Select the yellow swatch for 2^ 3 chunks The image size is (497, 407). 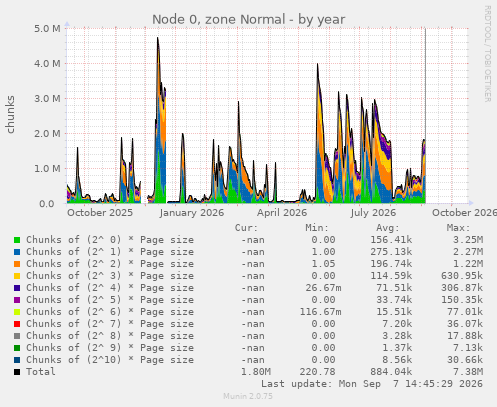(x=17, y=276)
